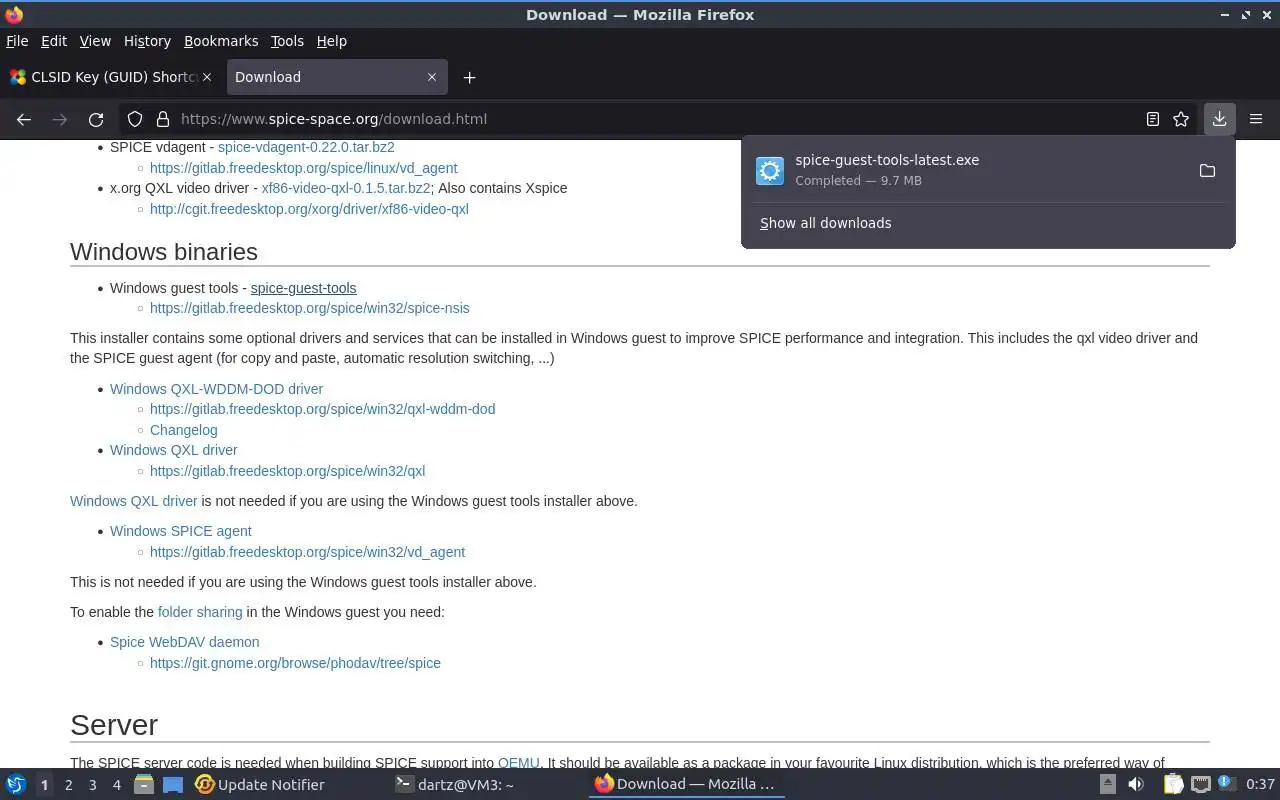The width and height of the screenshot is (1280, 800).
Task: Switch to workspace 3
Action: coord(92,785)
